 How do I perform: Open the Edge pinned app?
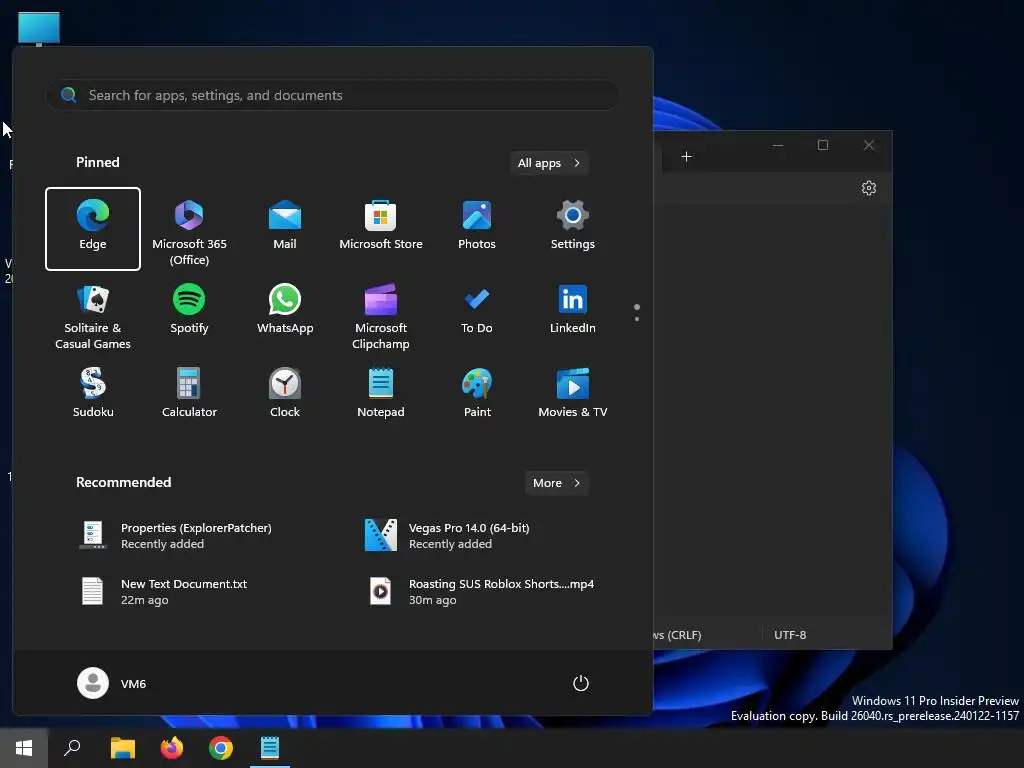93,229
